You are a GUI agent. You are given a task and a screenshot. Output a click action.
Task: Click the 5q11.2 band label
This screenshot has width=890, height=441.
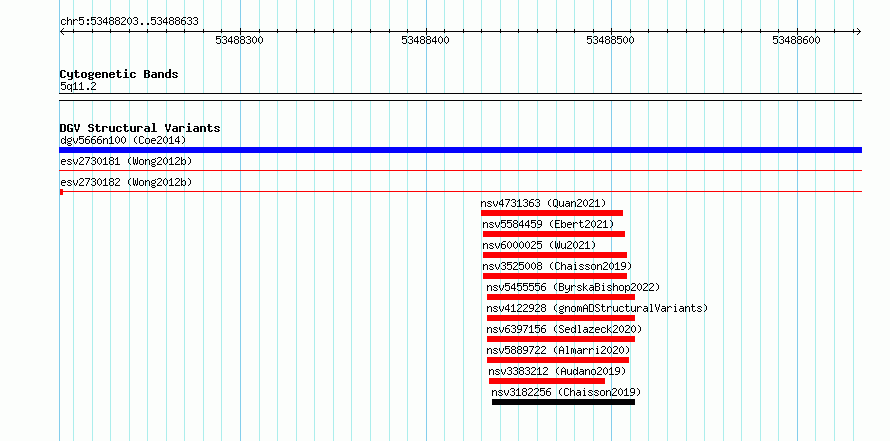tap(78, 86)
